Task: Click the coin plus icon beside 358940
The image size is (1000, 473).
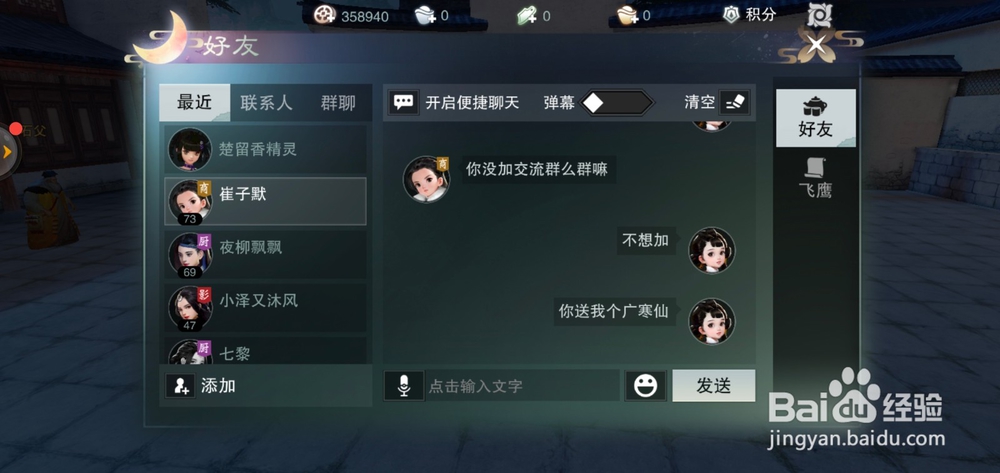Action: coord(325,15)
